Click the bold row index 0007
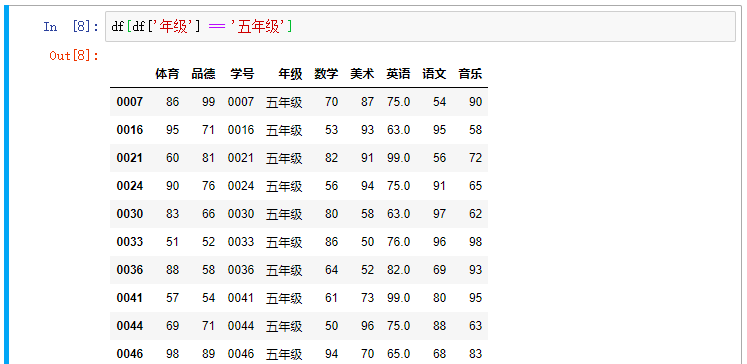Viewport: 747px width, 364px height. tap(130, 101)
